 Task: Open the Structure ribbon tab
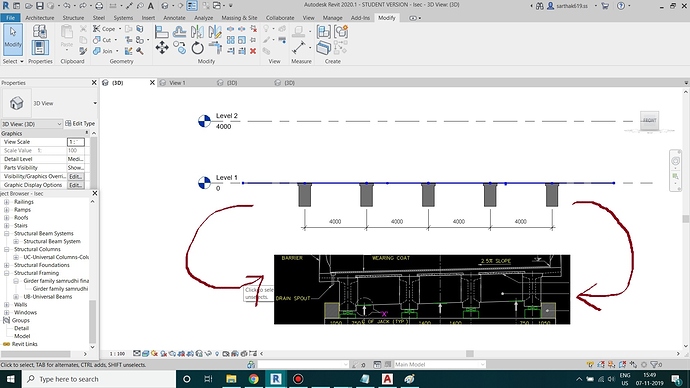tap(73, 18)
